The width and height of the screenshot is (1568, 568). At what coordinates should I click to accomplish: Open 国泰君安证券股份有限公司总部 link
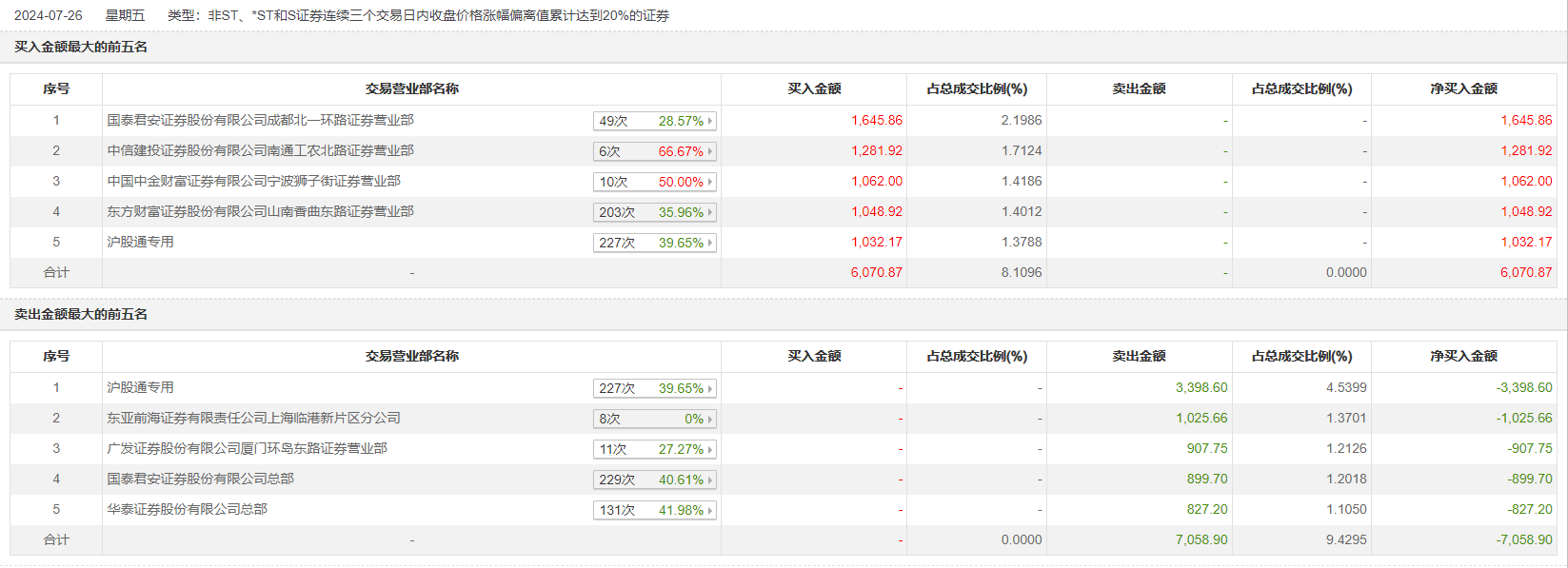[x=200, y=479]
